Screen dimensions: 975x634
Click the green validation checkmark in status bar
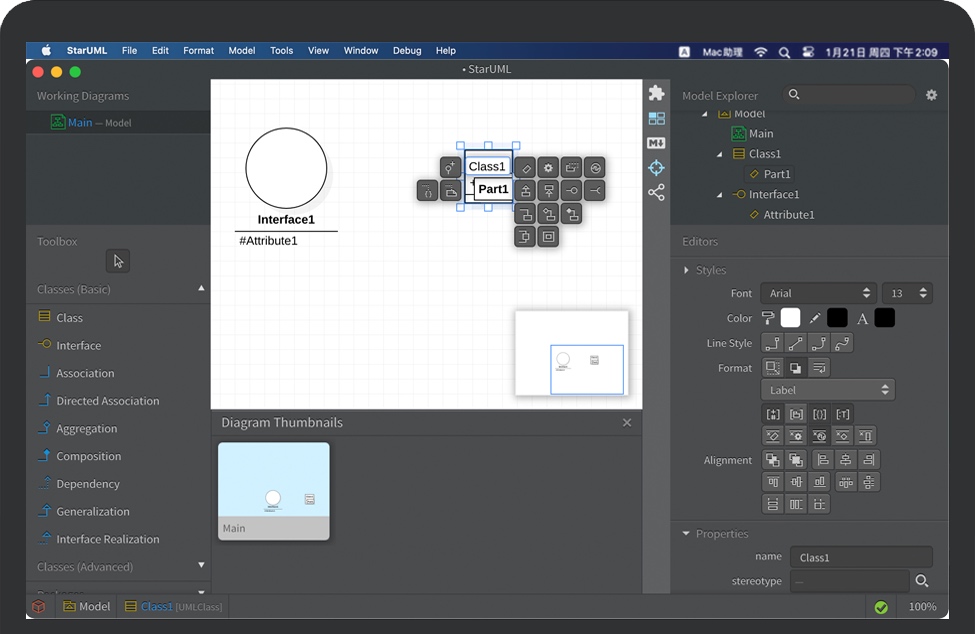point(881,607)
